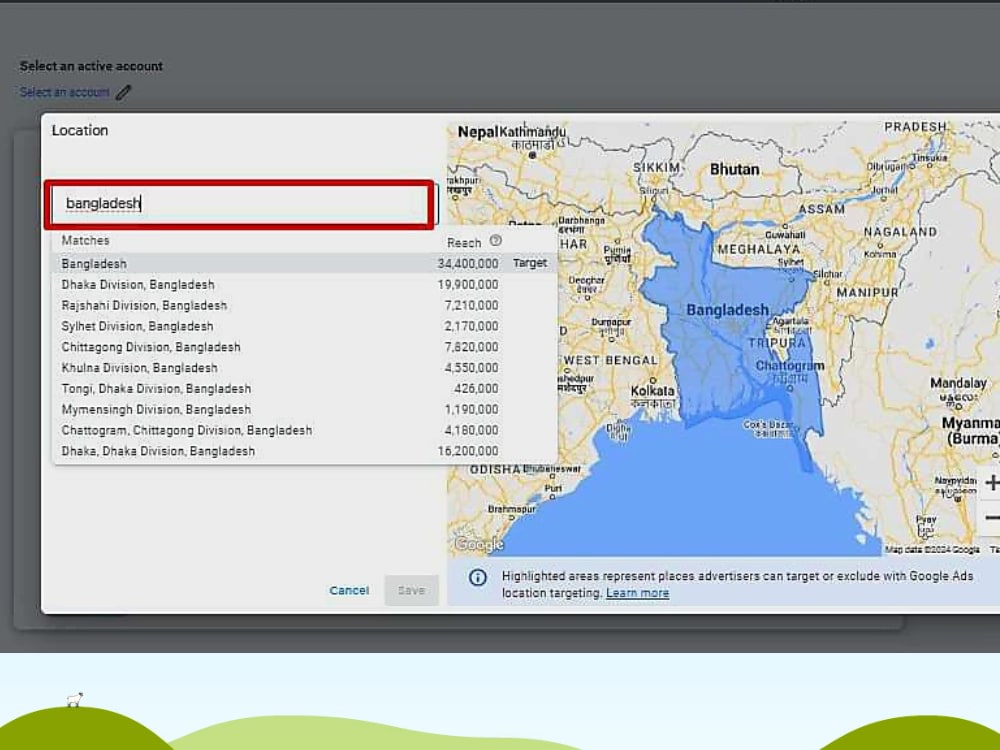Select the Bangladesh country match
Image resolution: width=1000 pixels, height=750 pixels.
pyautogui.click(x=304, y=263)
